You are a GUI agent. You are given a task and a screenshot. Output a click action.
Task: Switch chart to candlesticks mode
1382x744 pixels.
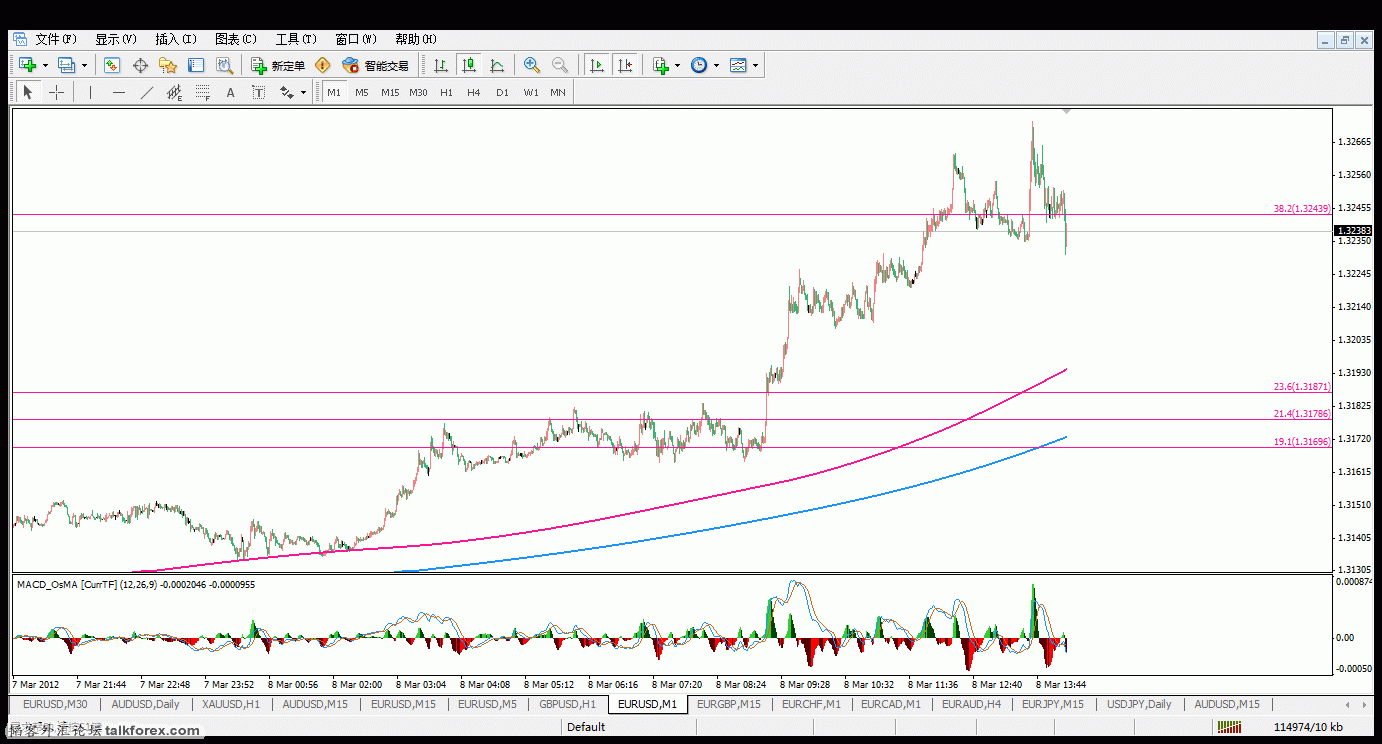468,65
